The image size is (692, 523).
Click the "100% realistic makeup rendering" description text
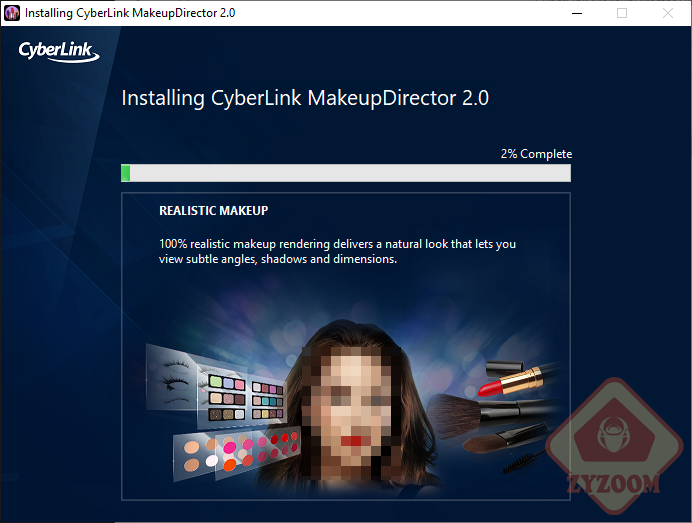click(x=337, y=252)
